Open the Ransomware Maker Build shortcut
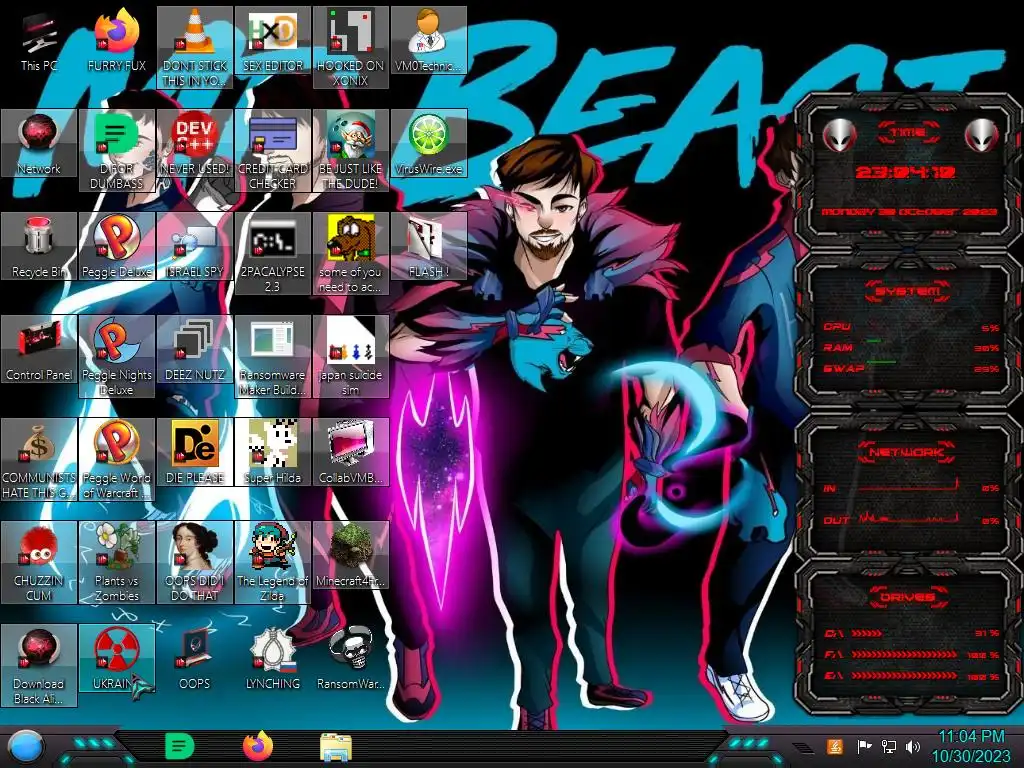The image size is (1024, 768). click(x=272, y=357)
